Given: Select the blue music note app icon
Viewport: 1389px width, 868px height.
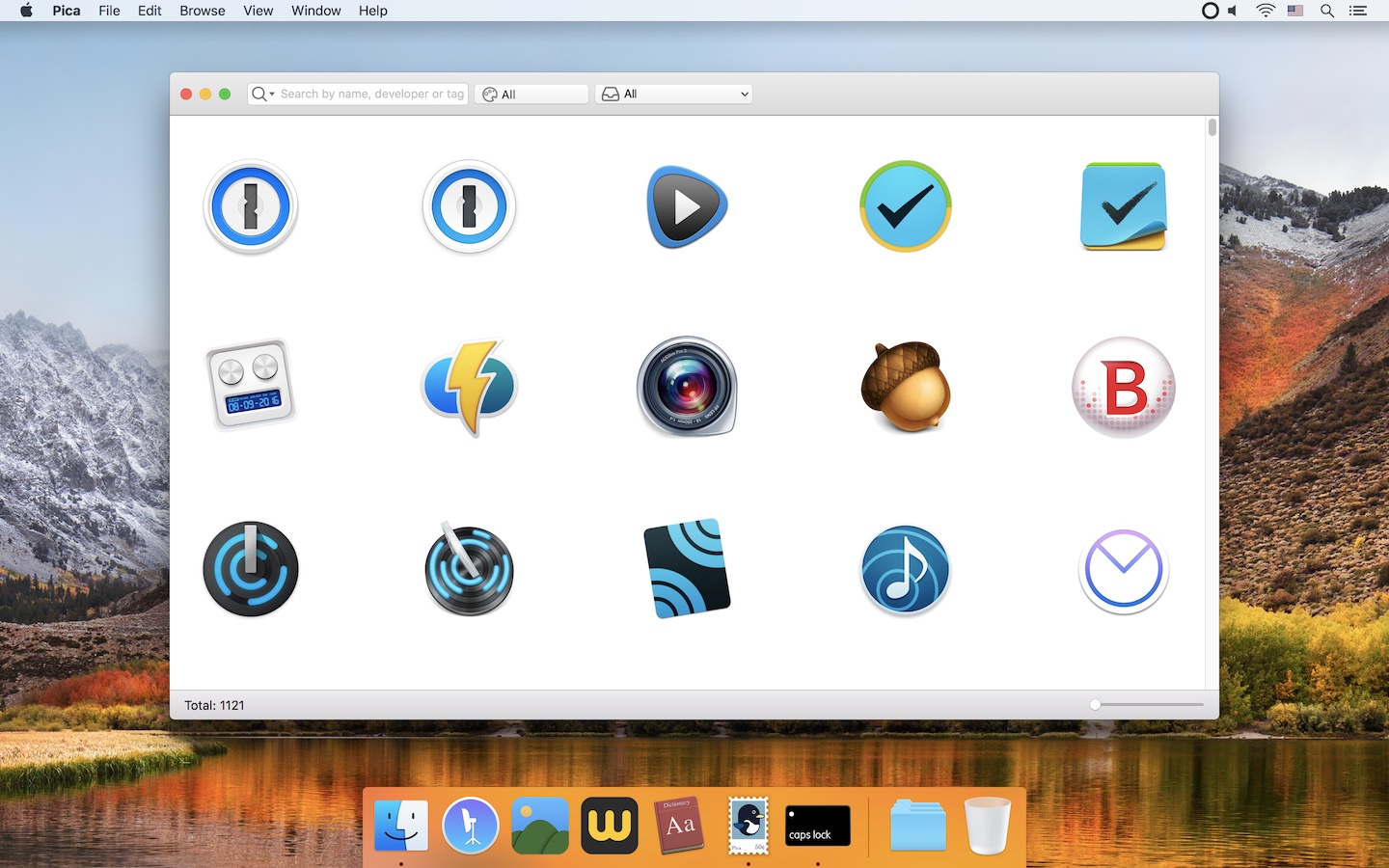Looking at the screenshot, I should 906,570.
